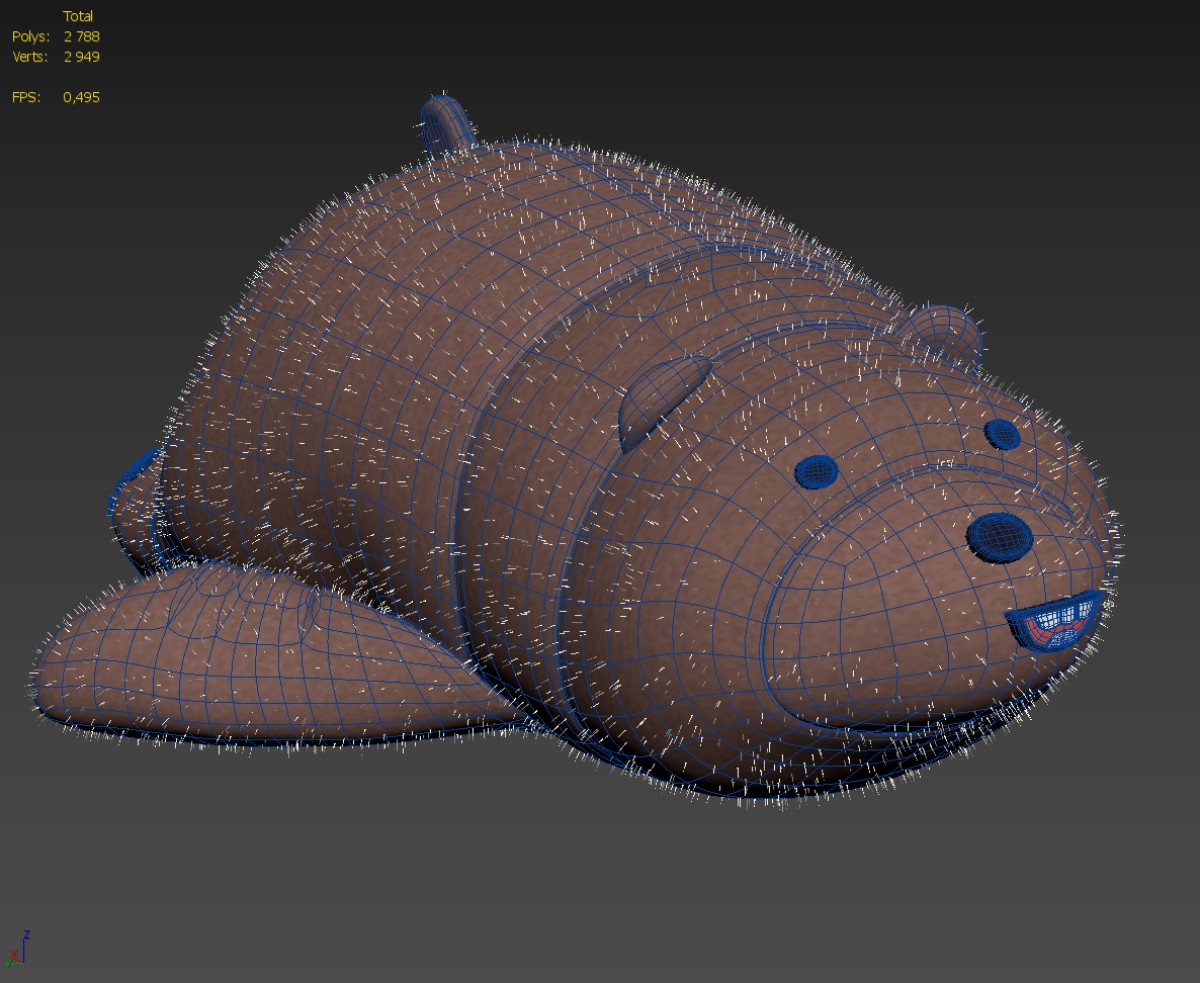Click the Verts label in statistics
The height and width of the screenshot is (983, 1200).
(x=30, y=57)
